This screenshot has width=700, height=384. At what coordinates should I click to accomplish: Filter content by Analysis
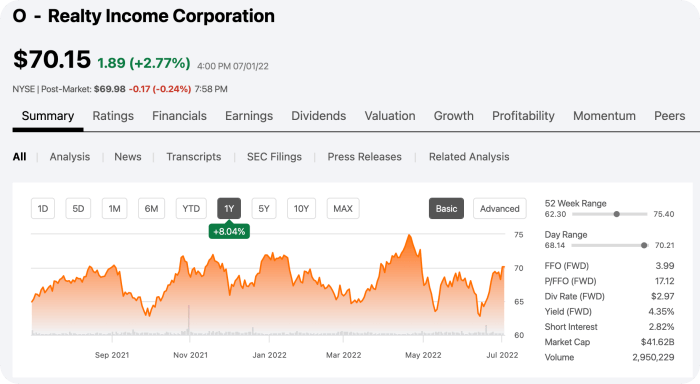coord(70,157)
